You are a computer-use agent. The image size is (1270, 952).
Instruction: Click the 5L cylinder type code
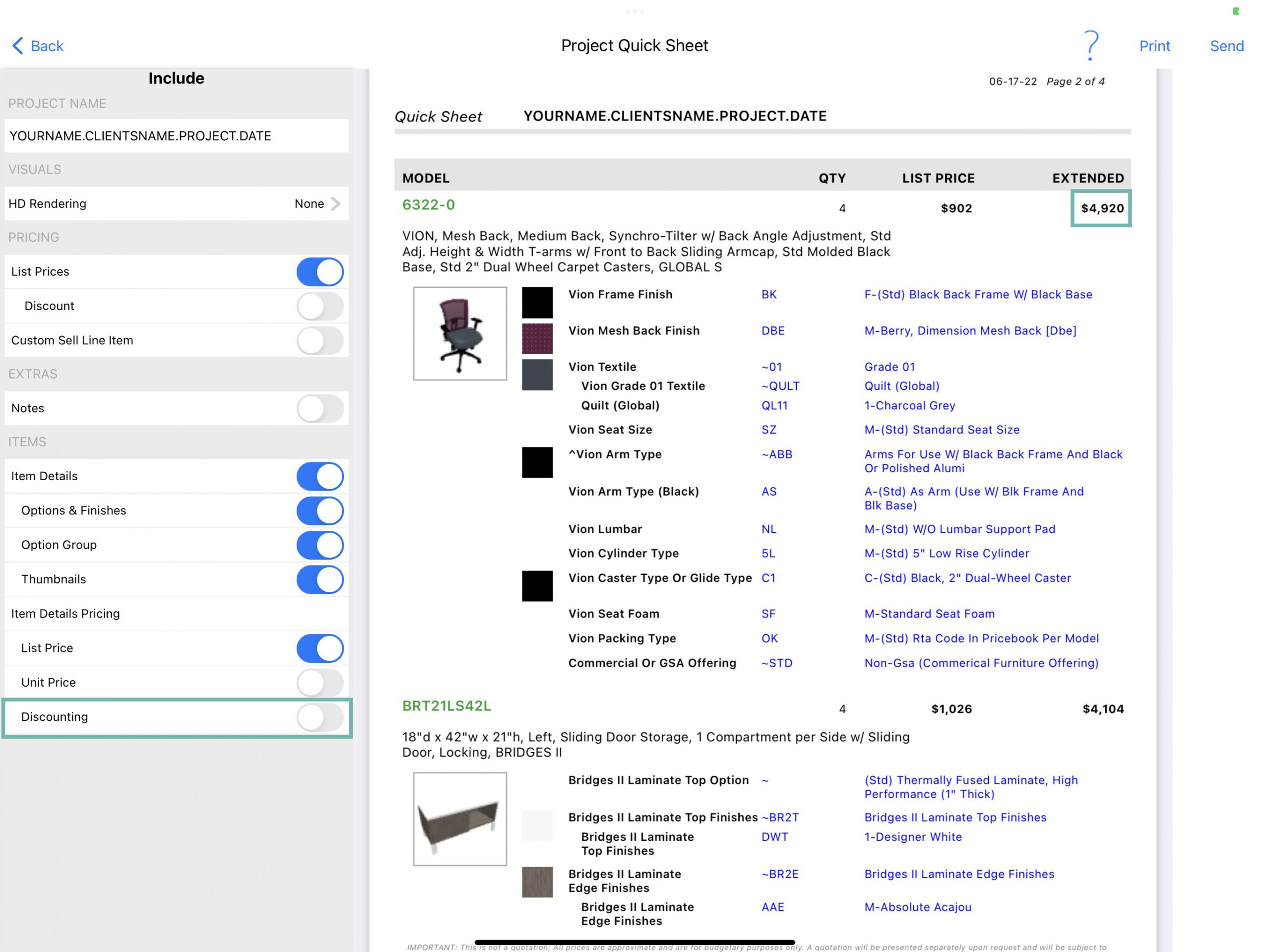[x=768, y=553]
